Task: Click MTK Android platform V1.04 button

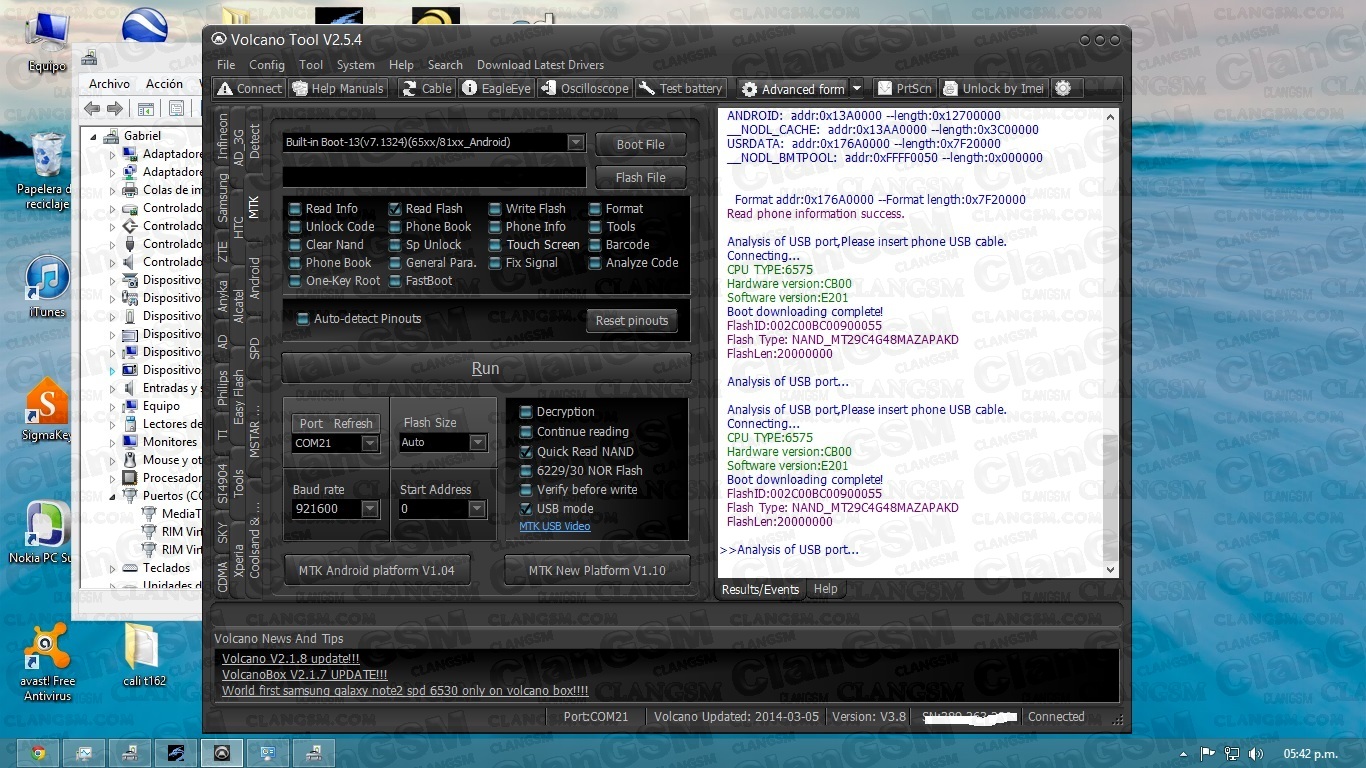Action: [x=376, y=570]
